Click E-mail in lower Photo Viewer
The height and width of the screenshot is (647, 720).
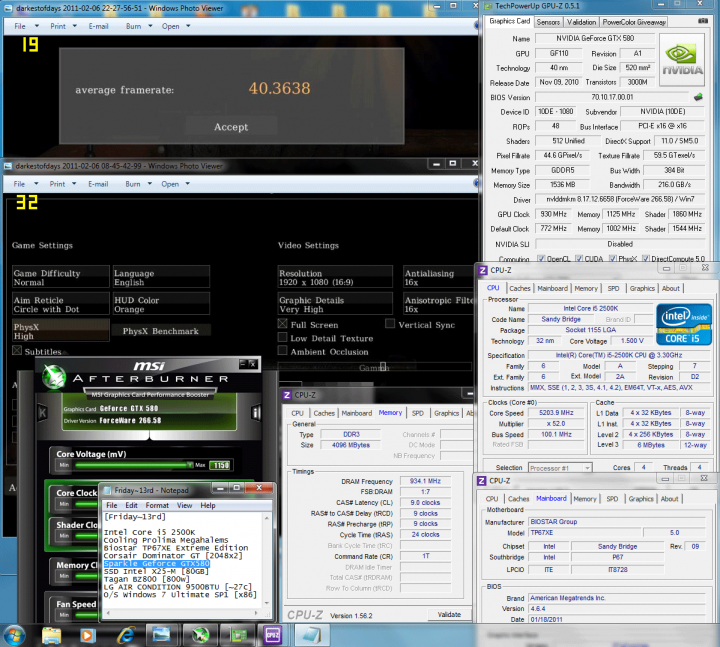tap(98, 184)
